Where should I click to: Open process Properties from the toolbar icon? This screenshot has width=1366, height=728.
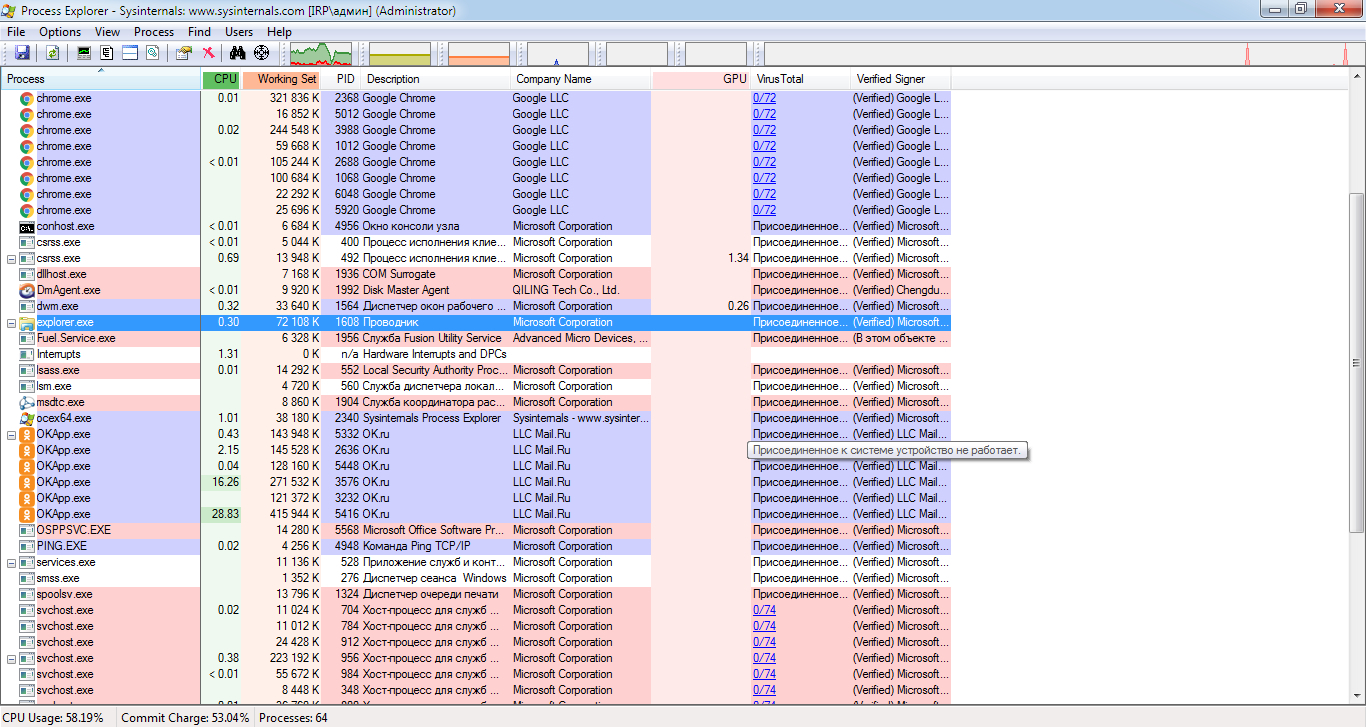click(184, 53)
